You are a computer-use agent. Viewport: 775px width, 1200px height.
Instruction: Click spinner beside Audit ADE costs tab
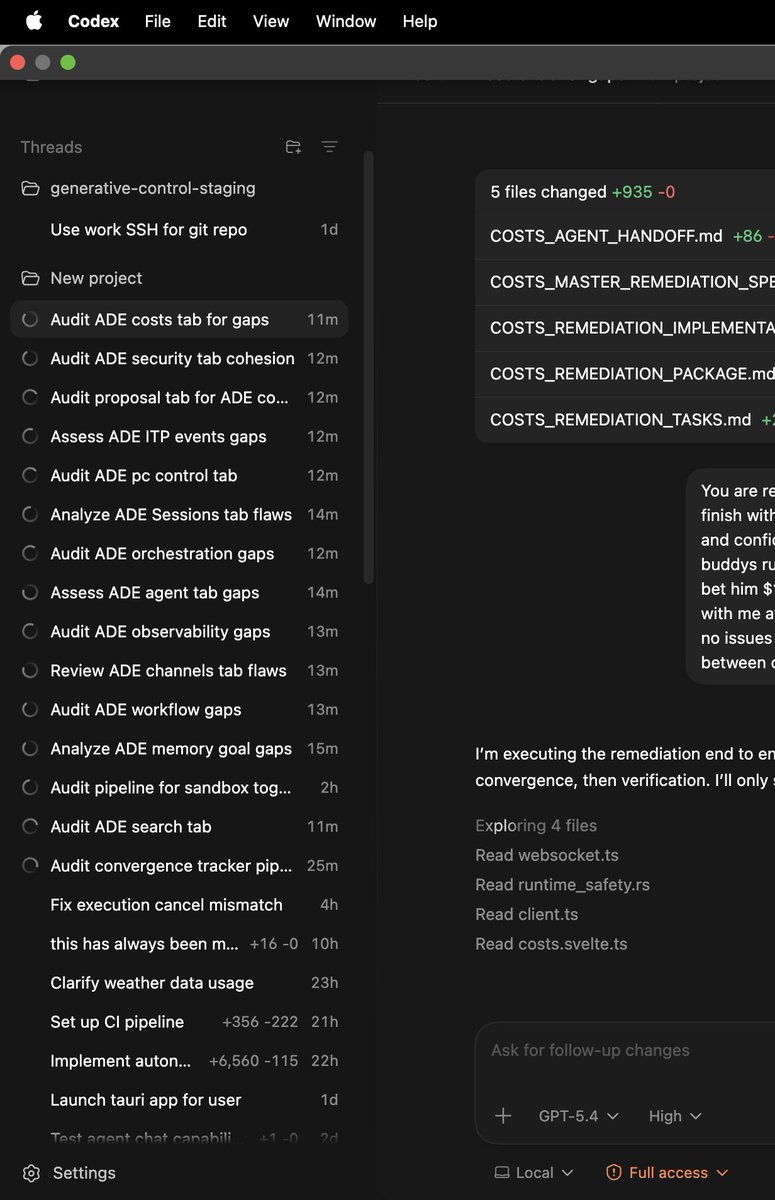(x=31, y=320)
